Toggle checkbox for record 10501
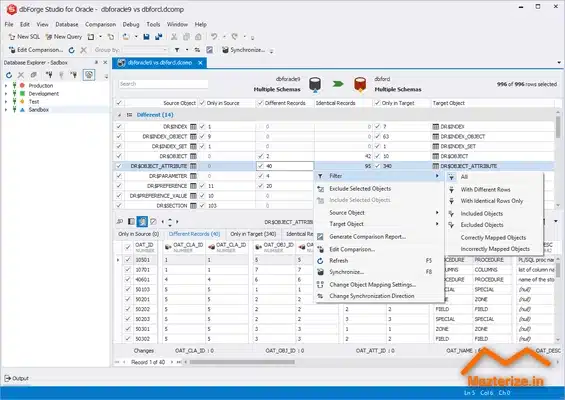The width and height of the screenshot is (565, 400). pyautogui.click(x=128, y=259)
